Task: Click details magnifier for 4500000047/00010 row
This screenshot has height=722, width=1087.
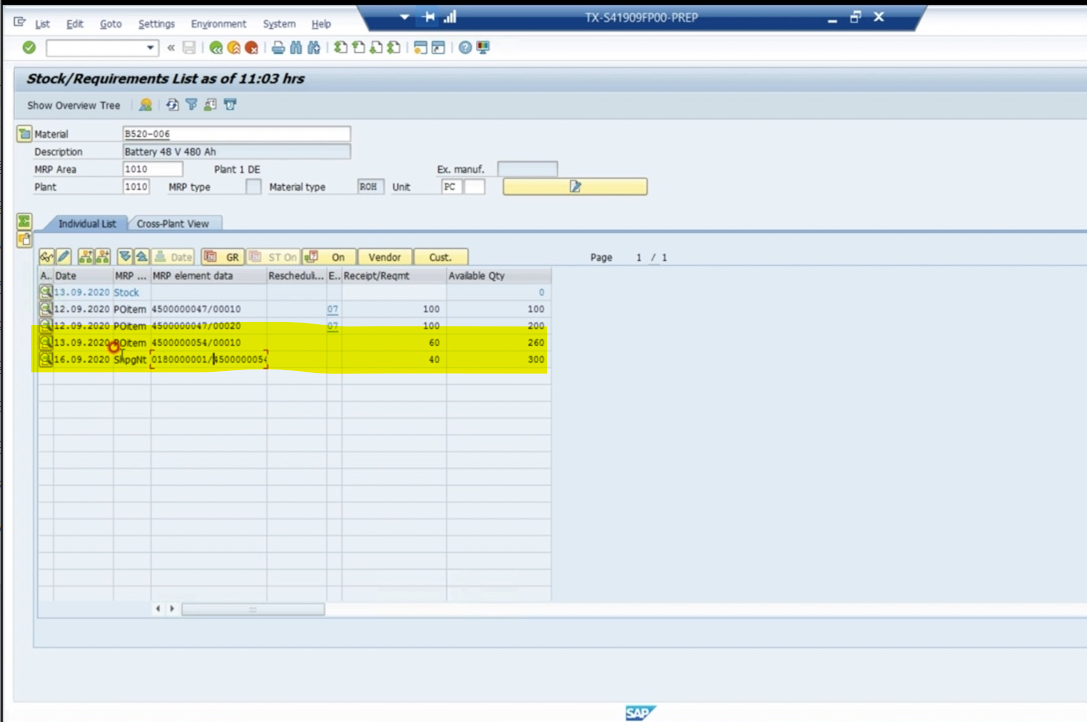Action: 46,309
